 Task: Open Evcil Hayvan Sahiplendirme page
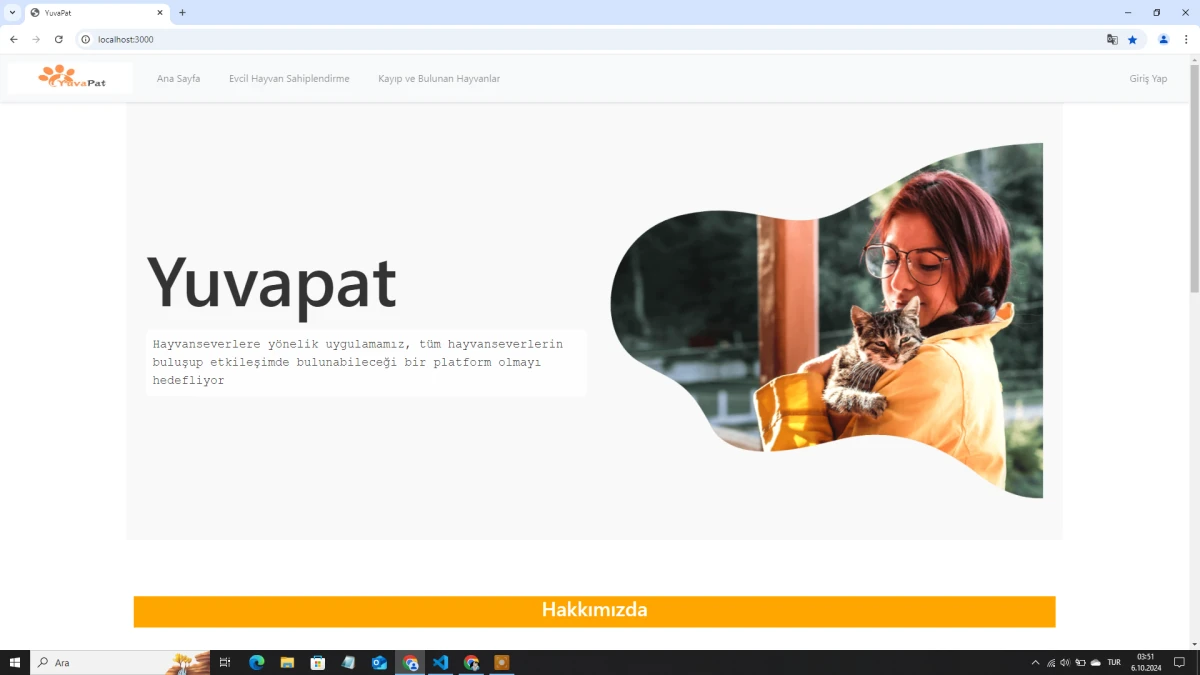pyautogui.click(x=289, y=78)
